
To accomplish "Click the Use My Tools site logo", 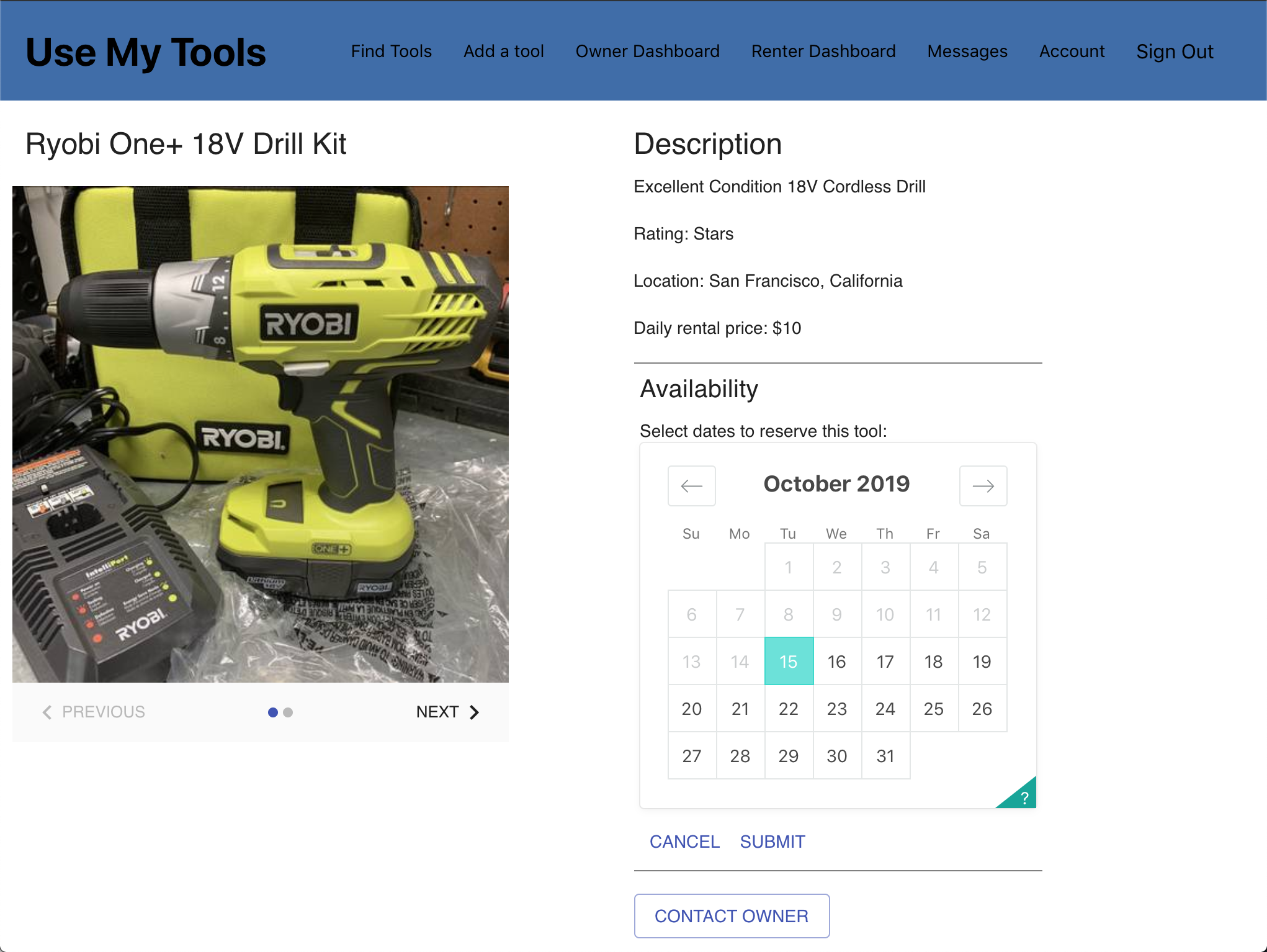I will pyautogui.click(x=146, y=52).
